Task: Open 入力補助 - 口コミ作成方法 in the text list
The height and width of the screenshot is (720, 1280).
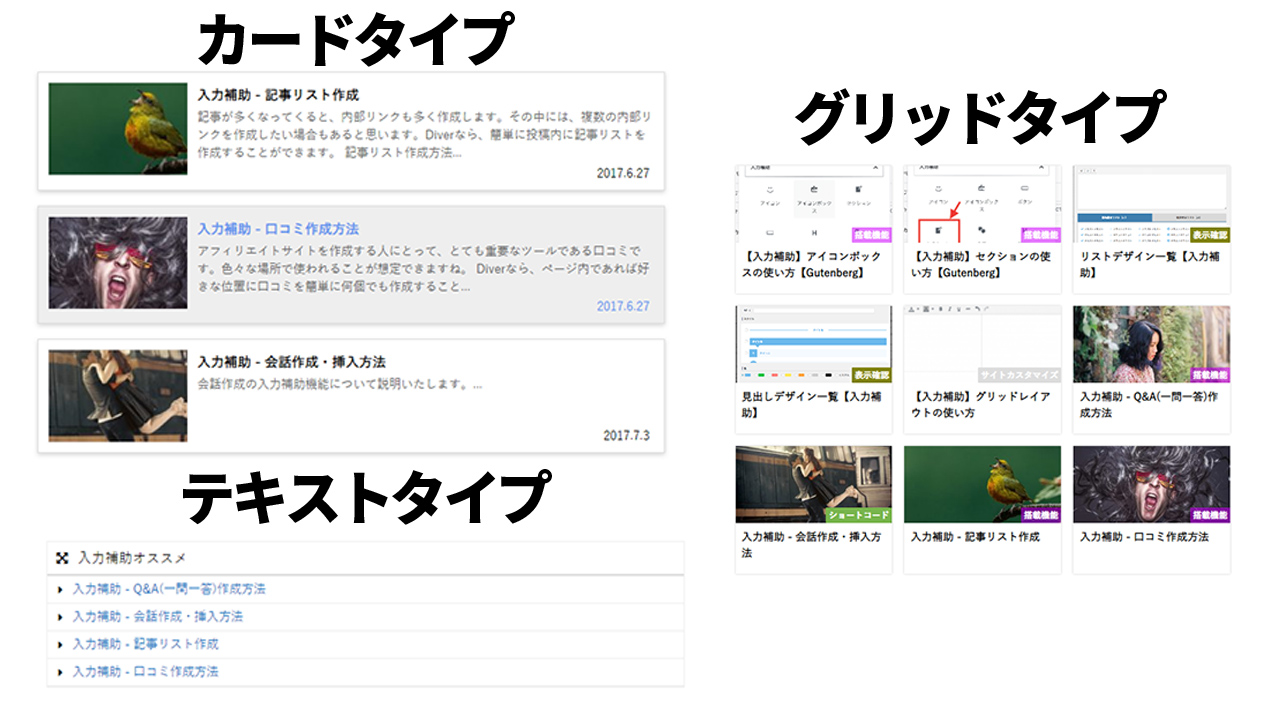Action: [x=145, y=672]
